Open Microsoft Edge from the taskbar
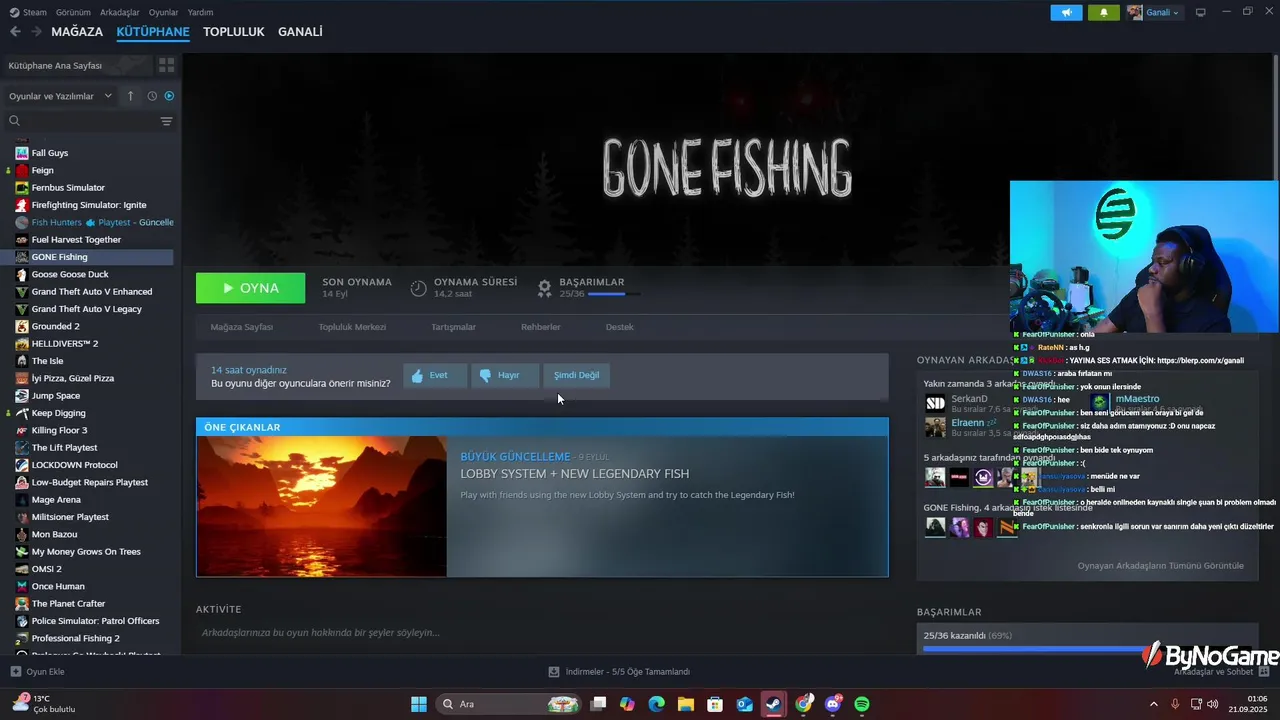 (656, 704)
